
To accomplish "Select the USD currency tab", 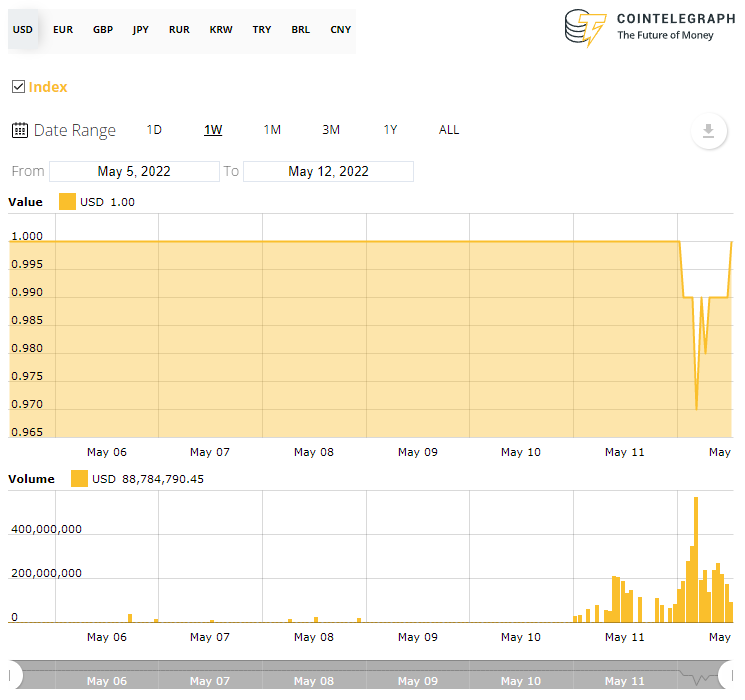I will [22, 30].
